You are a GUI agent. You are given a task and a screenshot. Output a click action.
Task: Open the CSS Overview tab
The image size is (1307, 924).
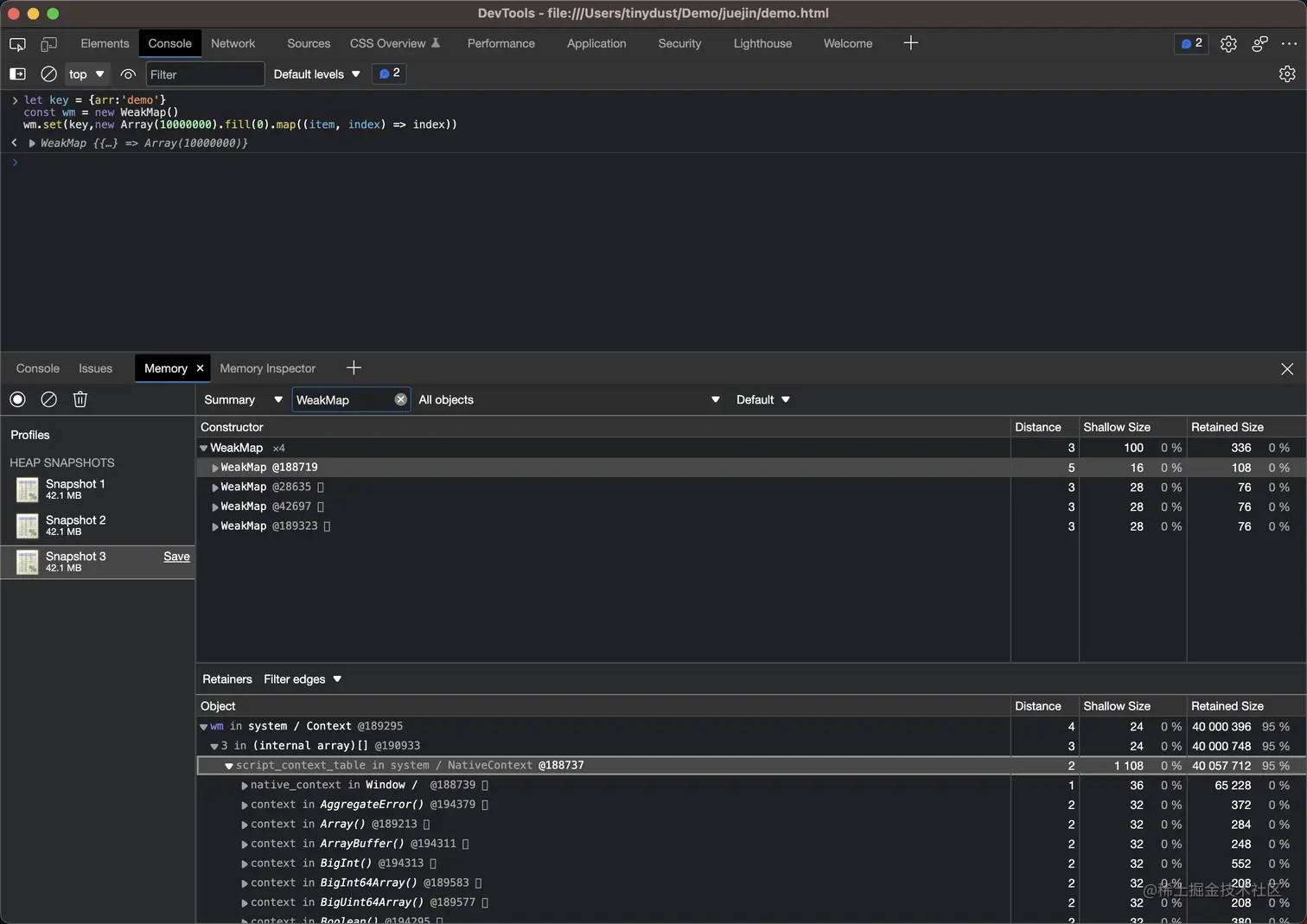click(395, 43)
